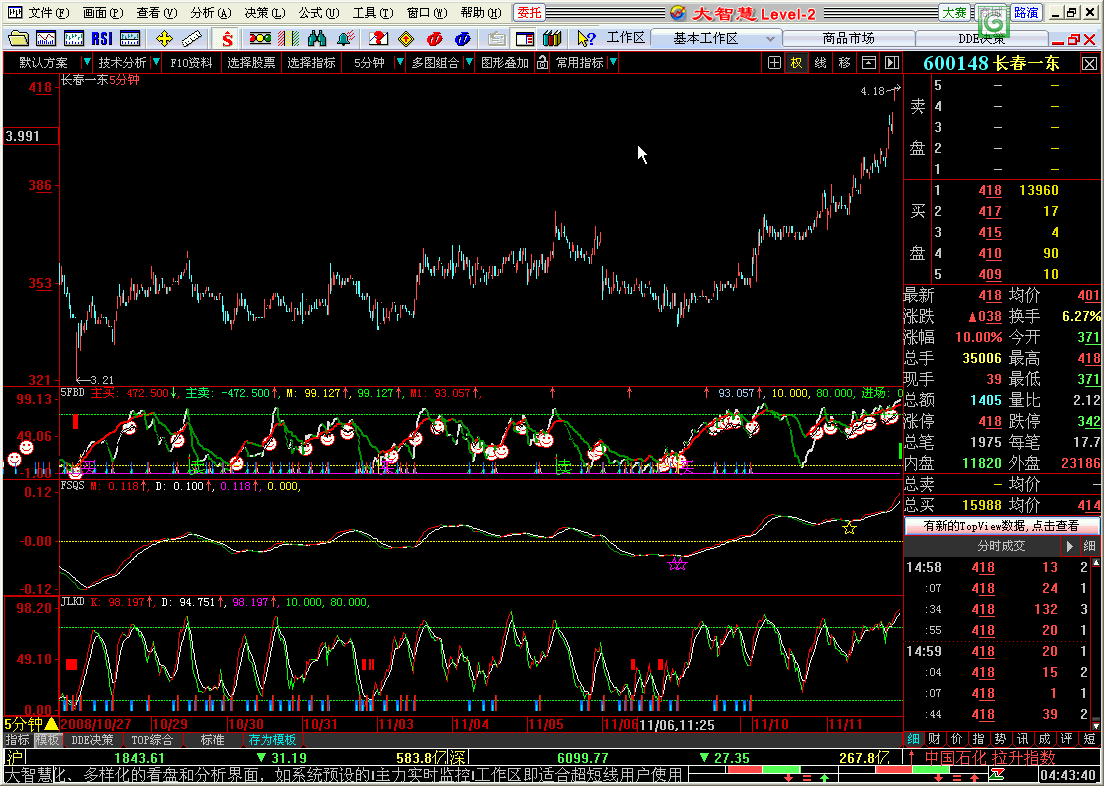Image resolution: width=1104 pixels, height=786 pixels.
Task: Click the 路演 button
Action: [1026, 13]
